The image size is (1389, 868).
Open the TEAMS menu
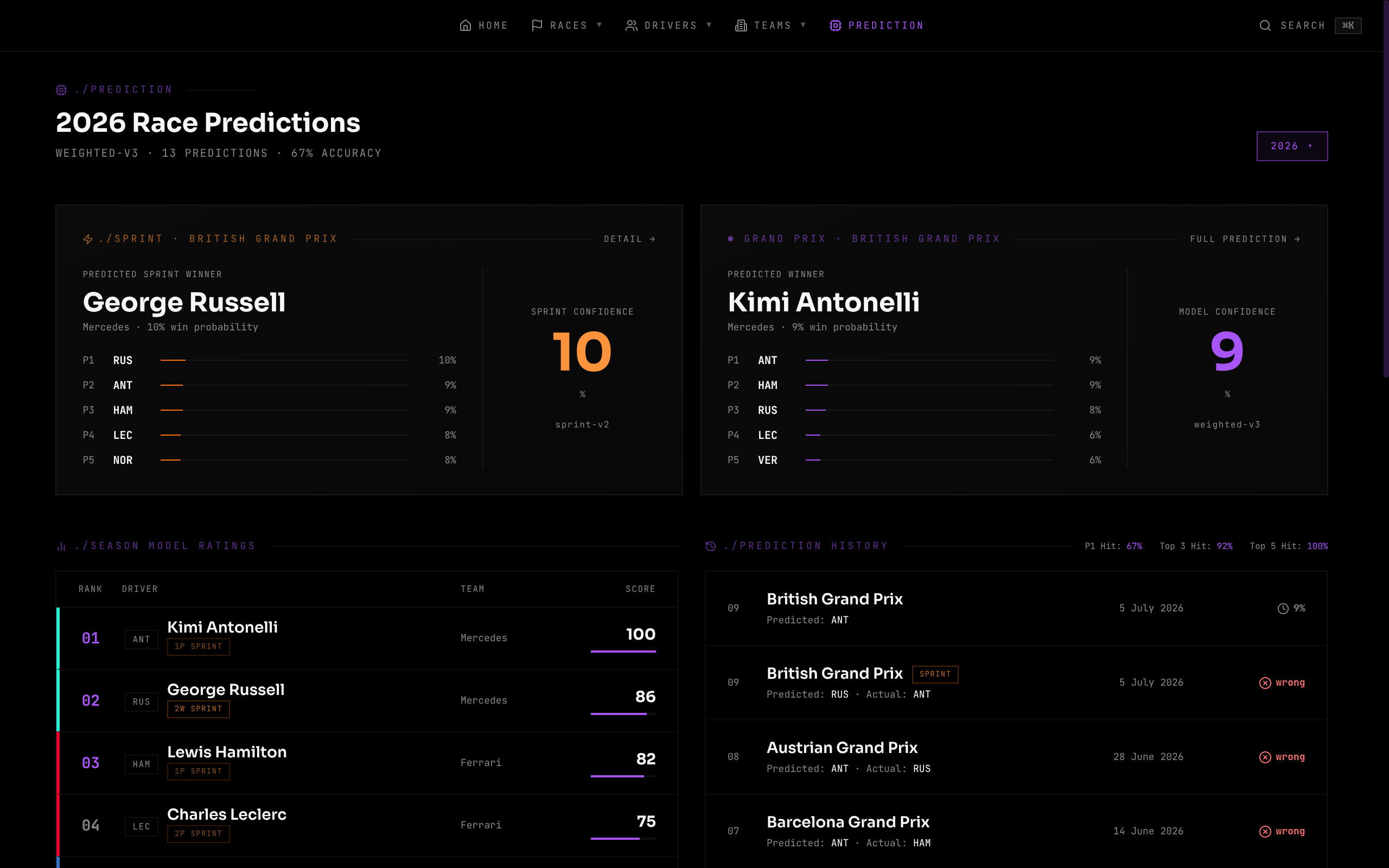tap(771, 25)
